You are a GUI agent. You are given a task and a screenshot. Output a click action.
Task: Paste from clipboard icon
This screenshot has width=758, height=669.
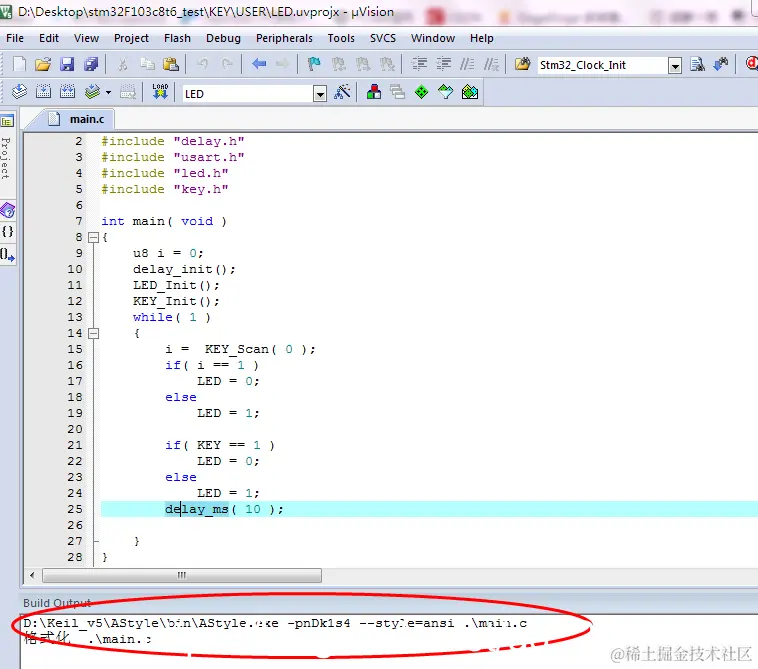[171, 64]
